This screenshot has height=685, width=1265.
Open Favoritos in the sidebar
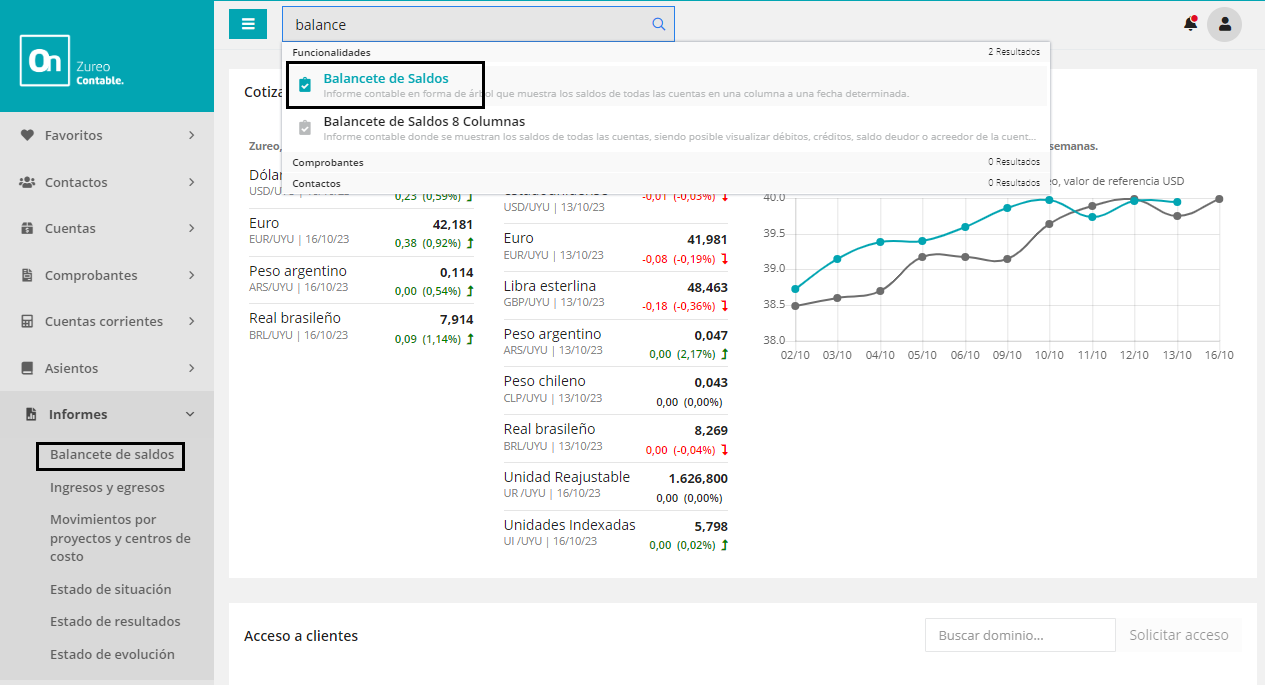point(107,135)
